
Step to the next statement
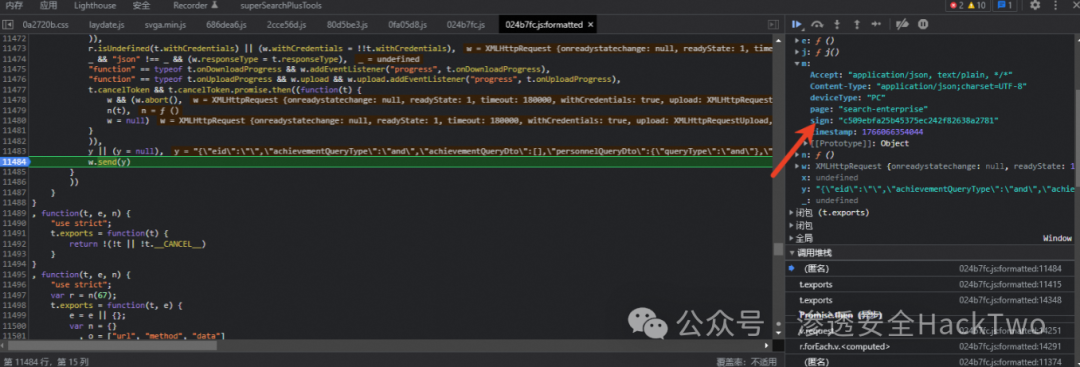(876, 24)
